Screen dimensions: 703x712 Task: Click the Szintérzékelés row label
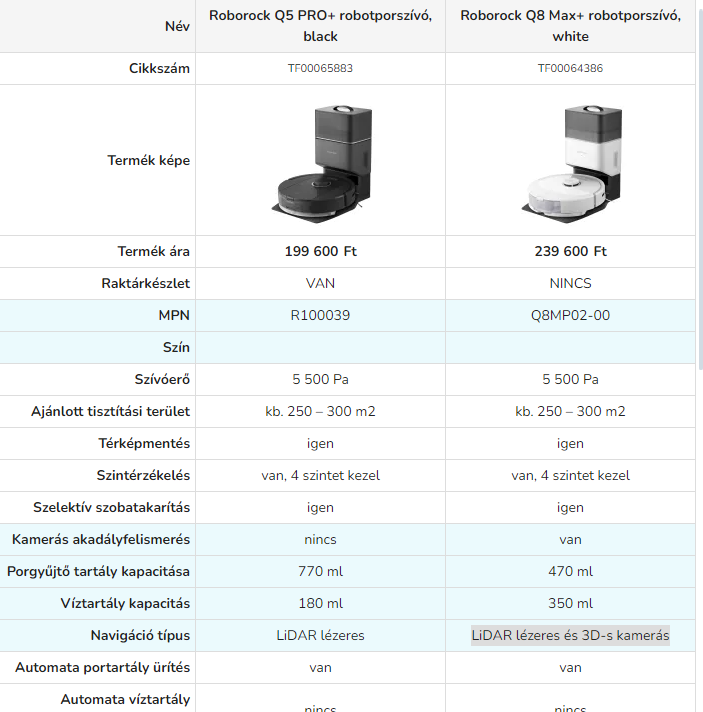[143, 475]
